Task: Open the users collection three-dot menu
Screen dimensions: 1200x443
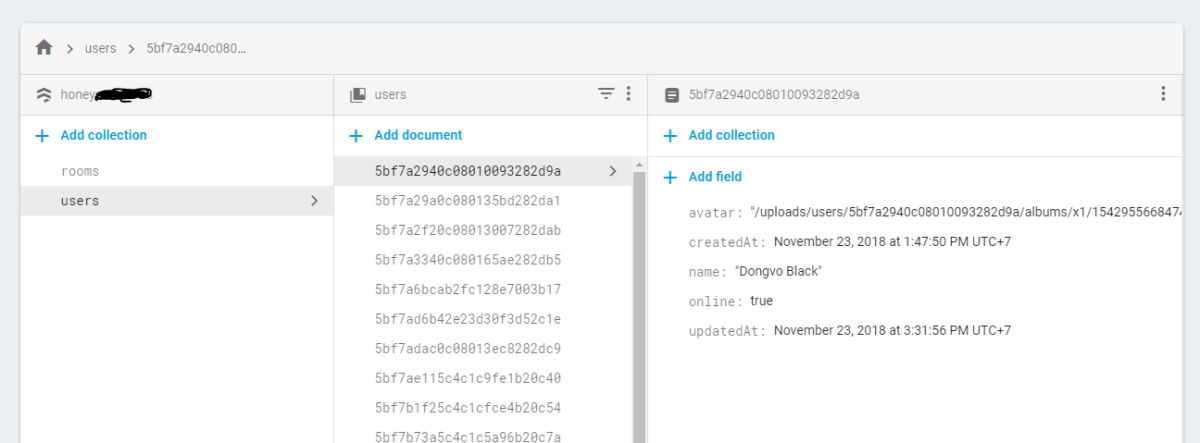Action: 628,94
